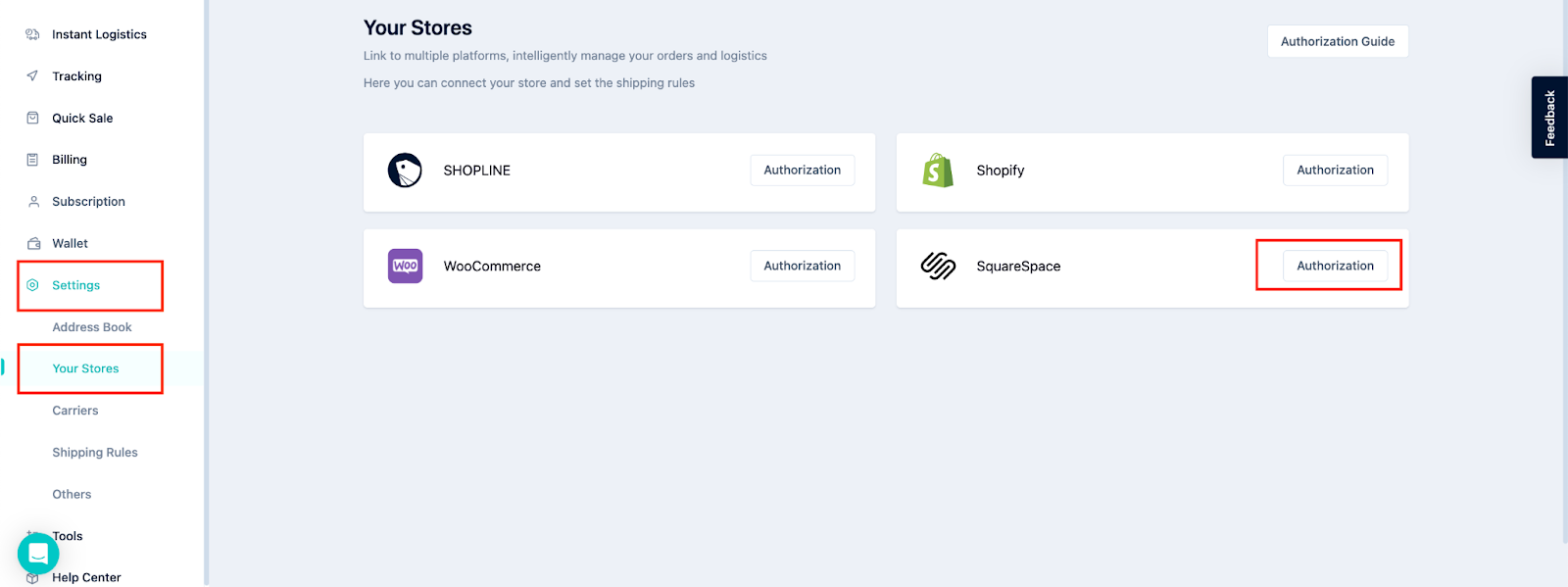Click the Billing document icon
Viewport: 1568px width, 587px height.
[x=32, y=160]
